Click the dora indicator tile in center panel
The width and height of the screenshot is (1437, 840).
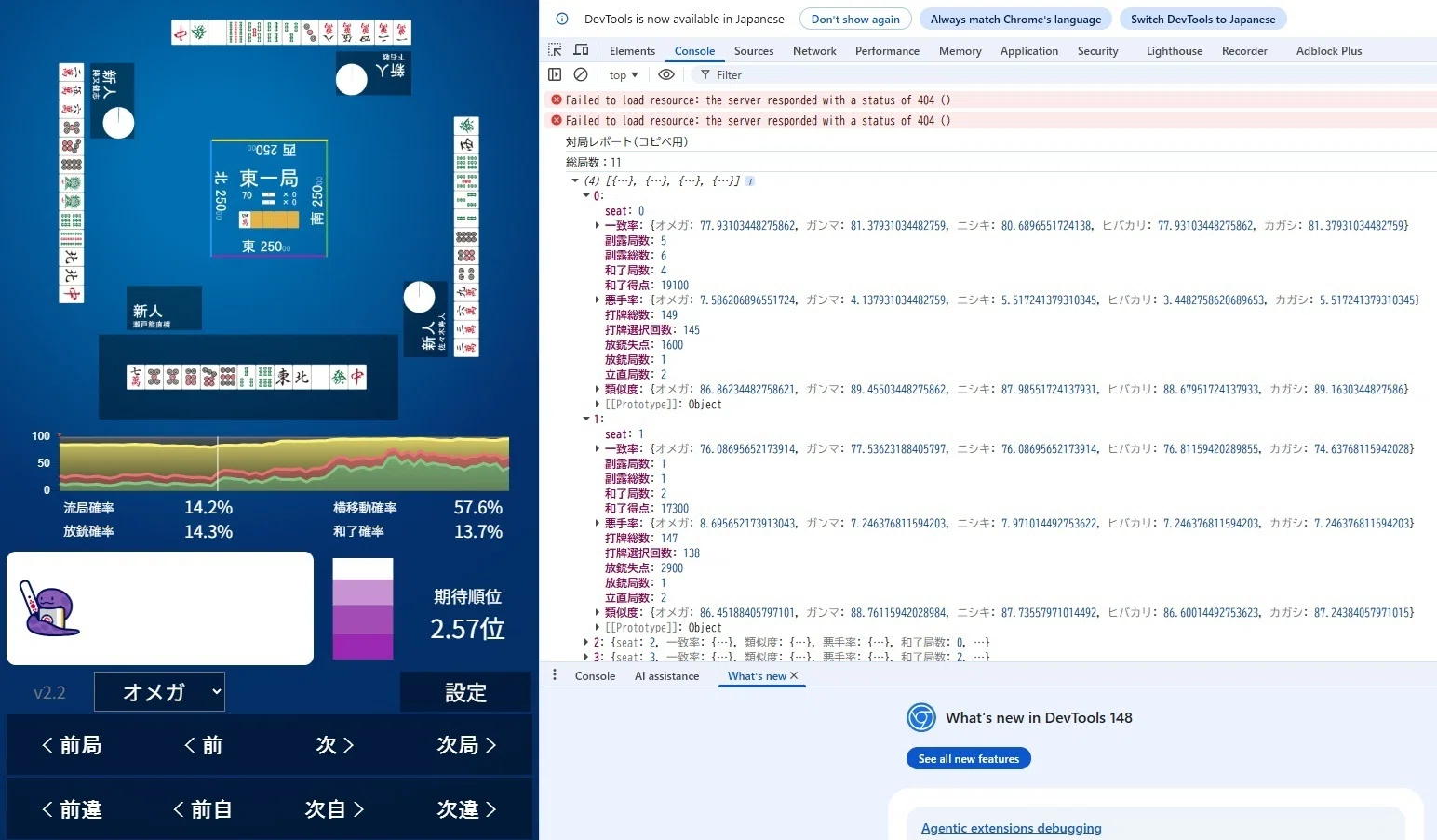[x=246, y=220]
